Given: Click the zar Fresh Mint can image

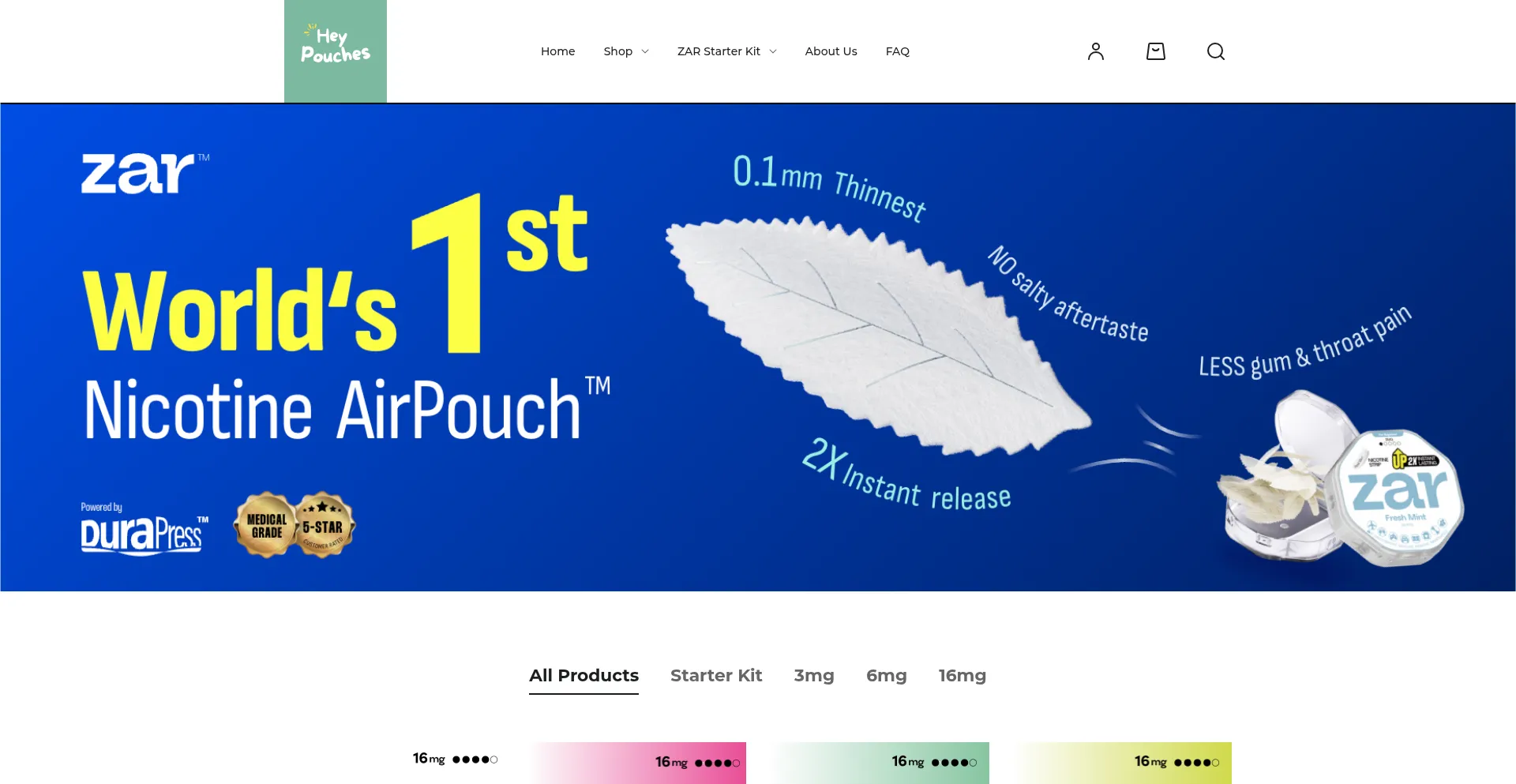Looking at the screenshot, I should click(x=1396, y=499).
